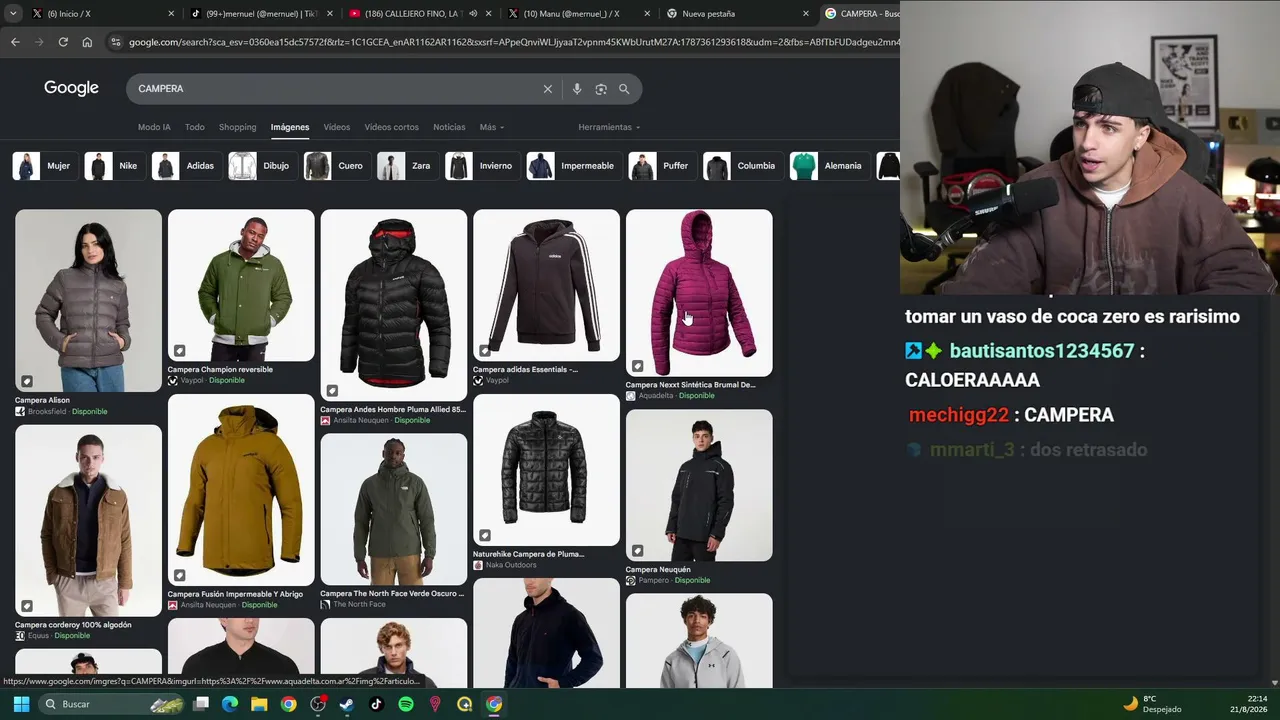Open the green Campera Champion reversible image

coord(241,285)
